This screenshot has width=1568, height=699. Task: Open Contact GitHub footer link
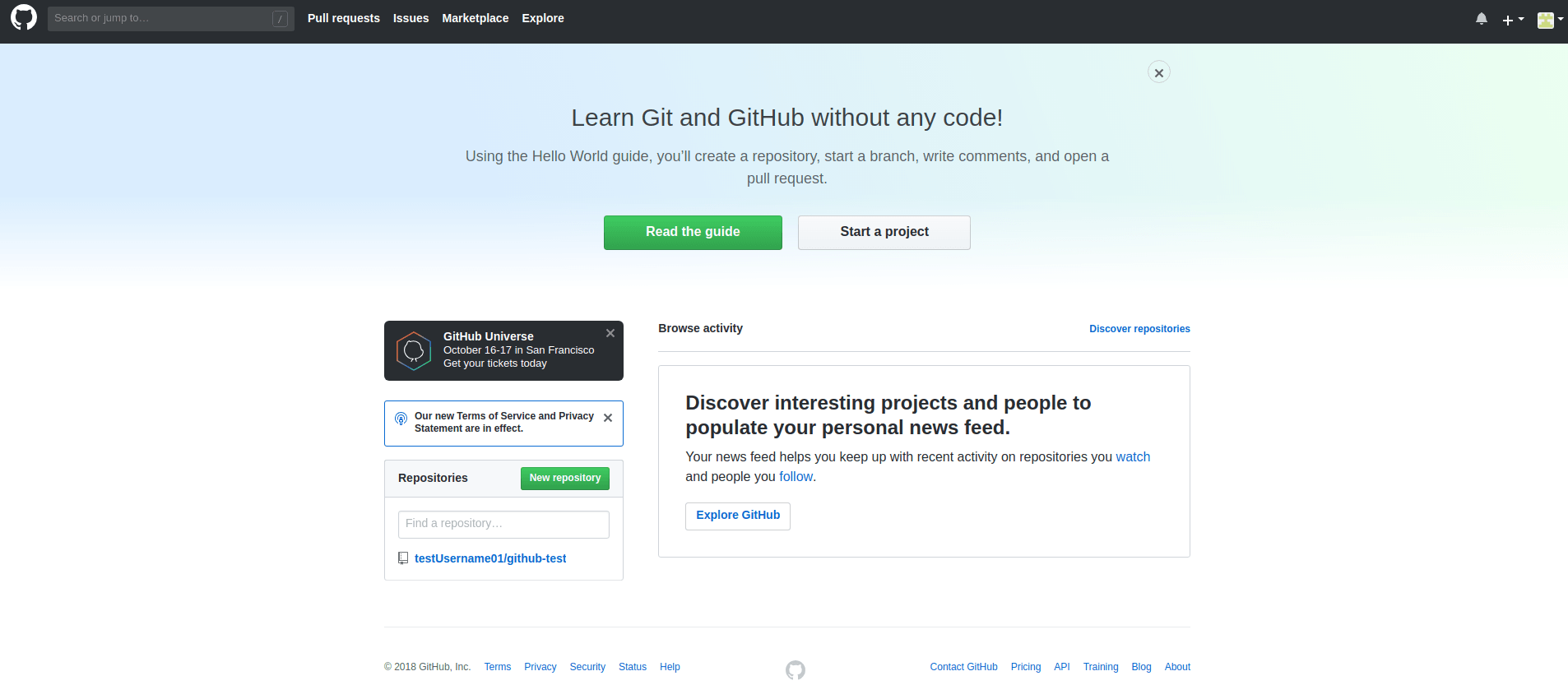coord(963,667)
